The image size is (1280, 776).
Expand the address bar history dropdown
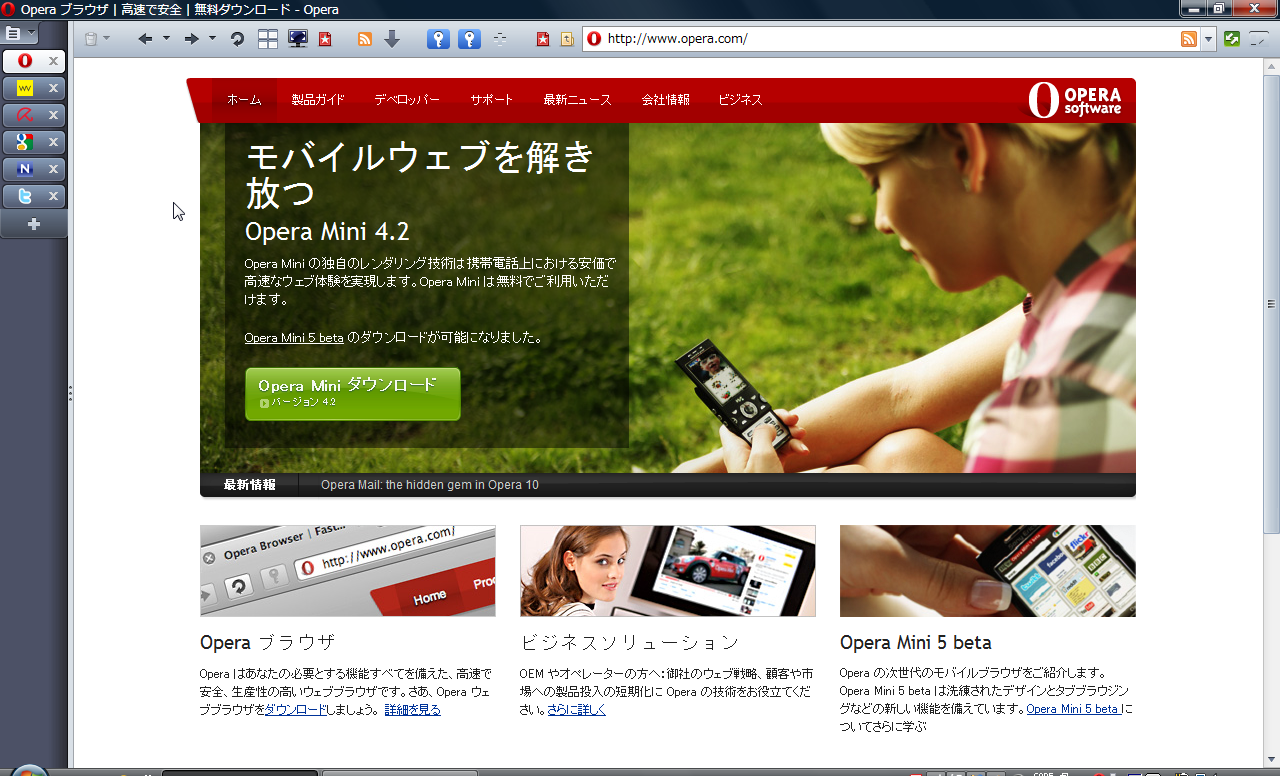pyautogui.click(x=1208, y=39)
